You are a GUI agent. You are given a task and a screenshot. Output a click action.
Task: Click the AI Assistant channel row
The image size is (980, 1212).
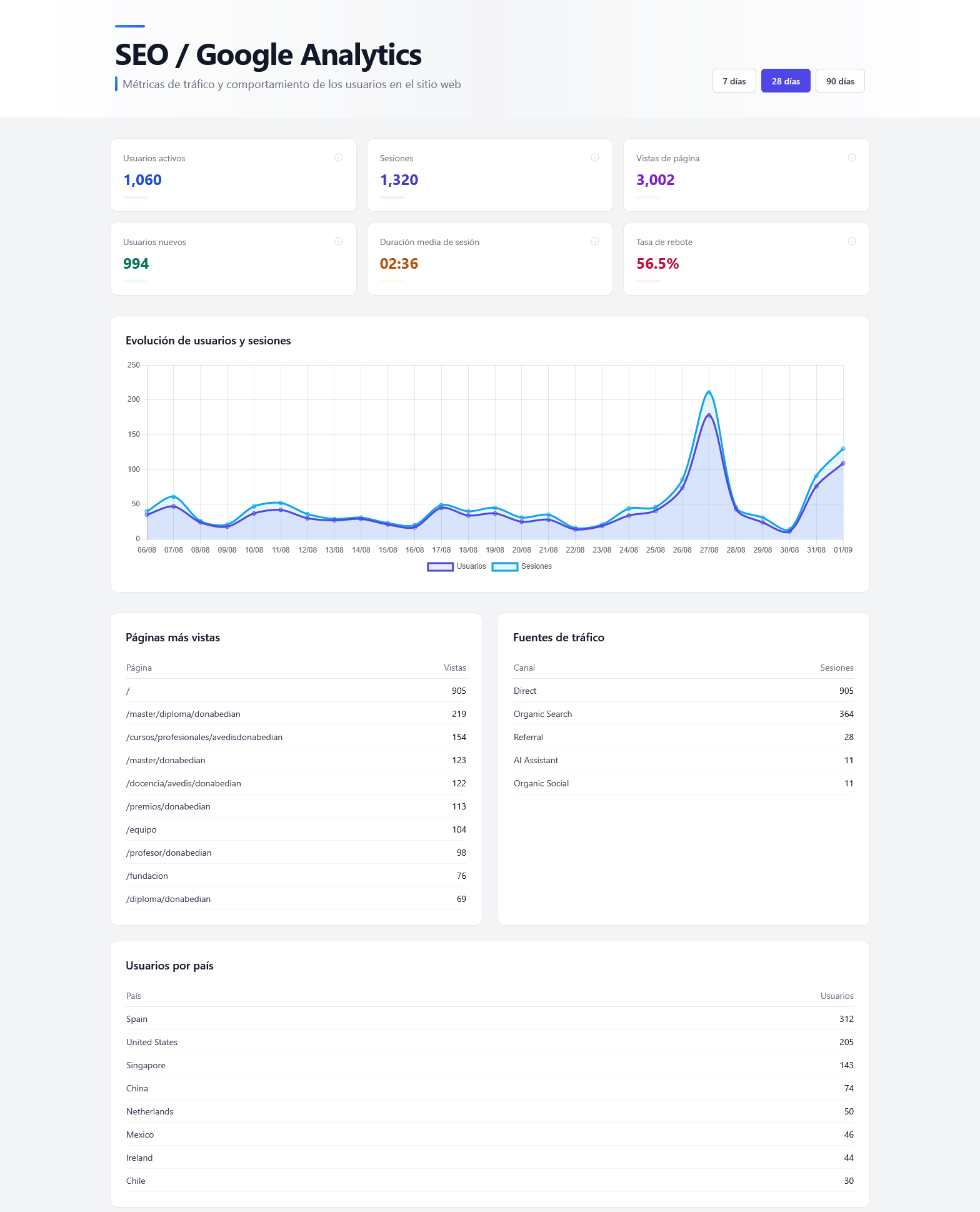[x=684, y=760]
